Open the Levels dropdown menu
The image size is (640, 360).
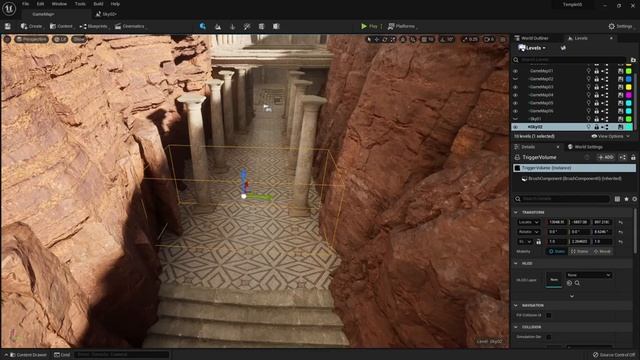(532, 48)
